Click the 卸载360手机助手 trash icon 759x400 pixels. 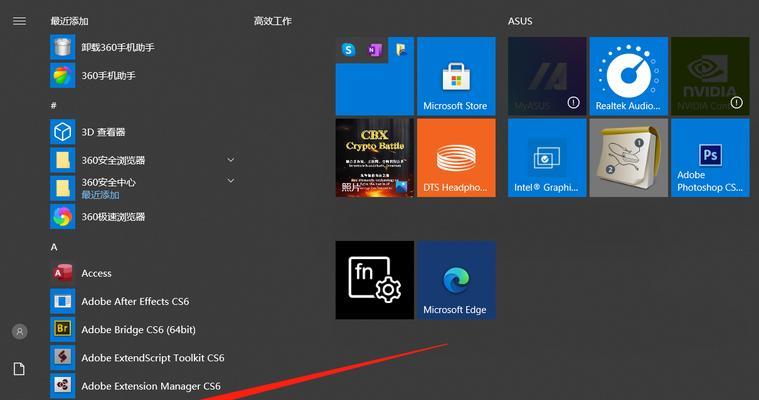pyautogui.click(x=62, y=47)
